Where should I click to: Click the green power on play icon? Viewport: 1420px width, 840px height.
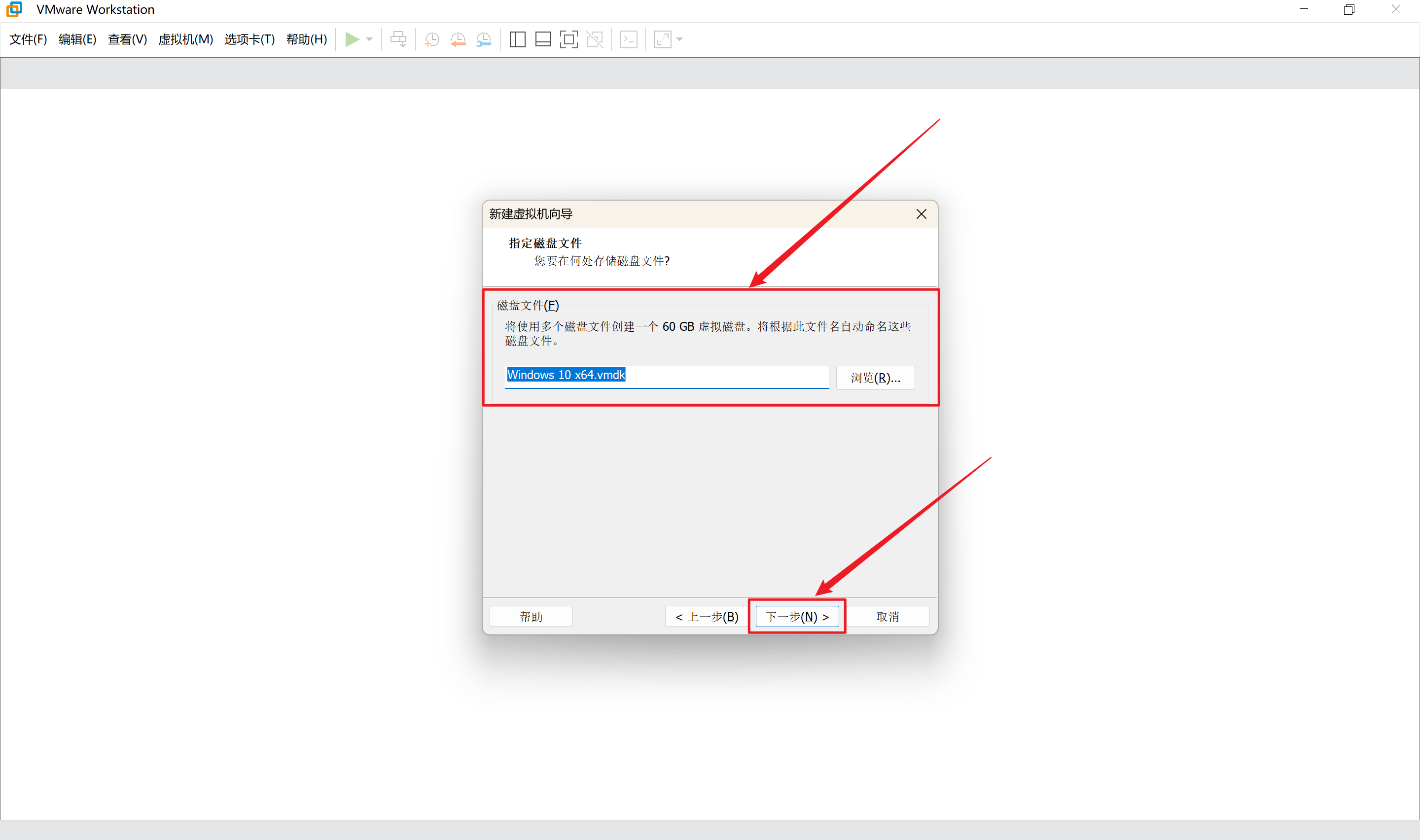point(352,39)
